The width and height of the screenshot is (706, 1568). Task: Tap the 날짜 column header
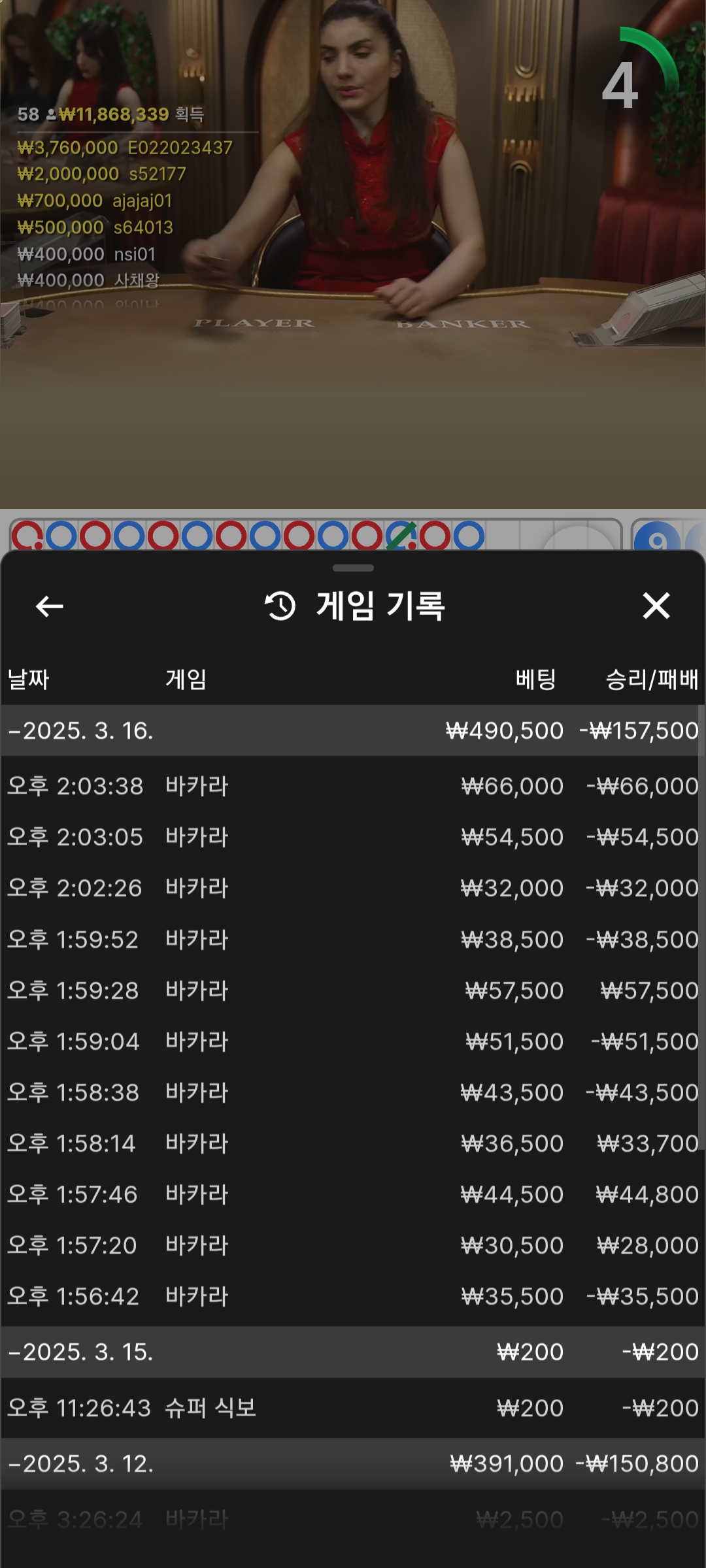click(x=29, y=679)
